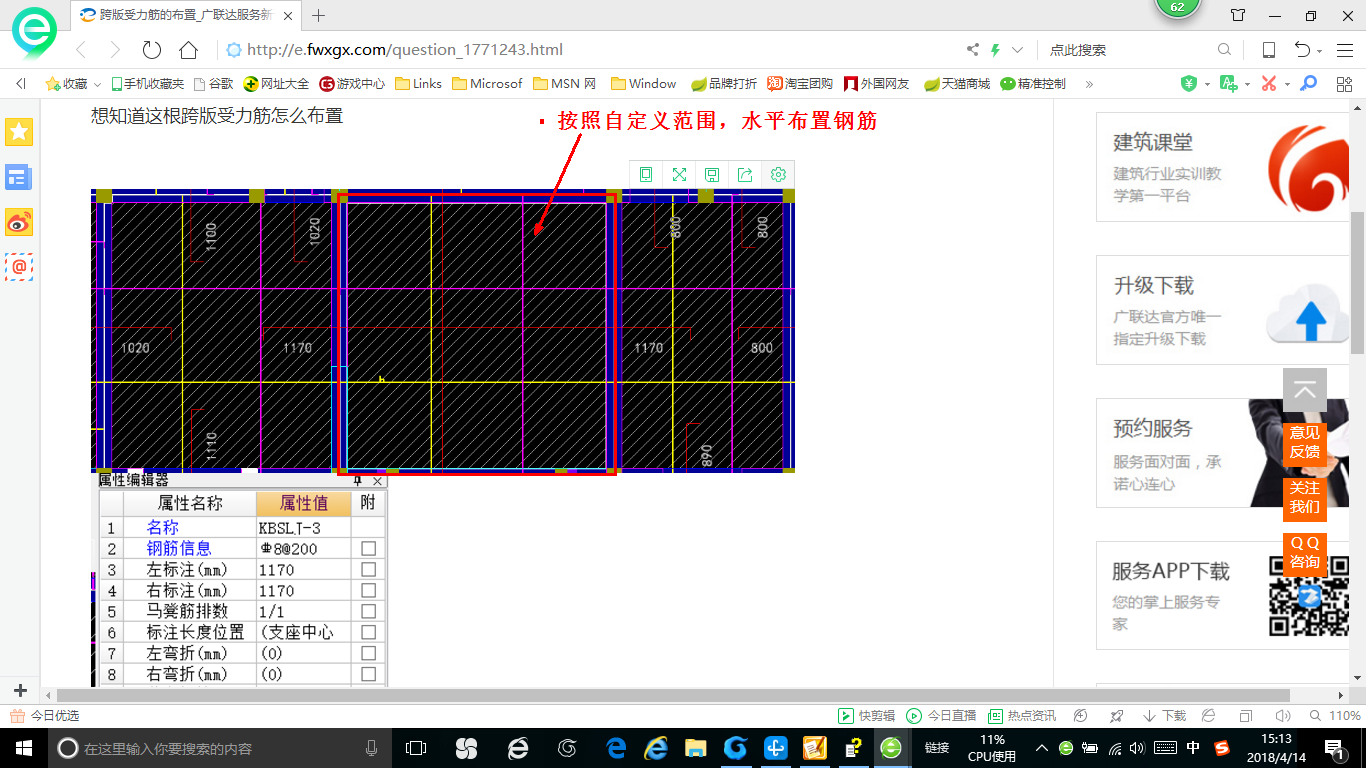Open Microsoft Edge from the taskbar
1366x768 pixels.
click(x=616, y=748)
